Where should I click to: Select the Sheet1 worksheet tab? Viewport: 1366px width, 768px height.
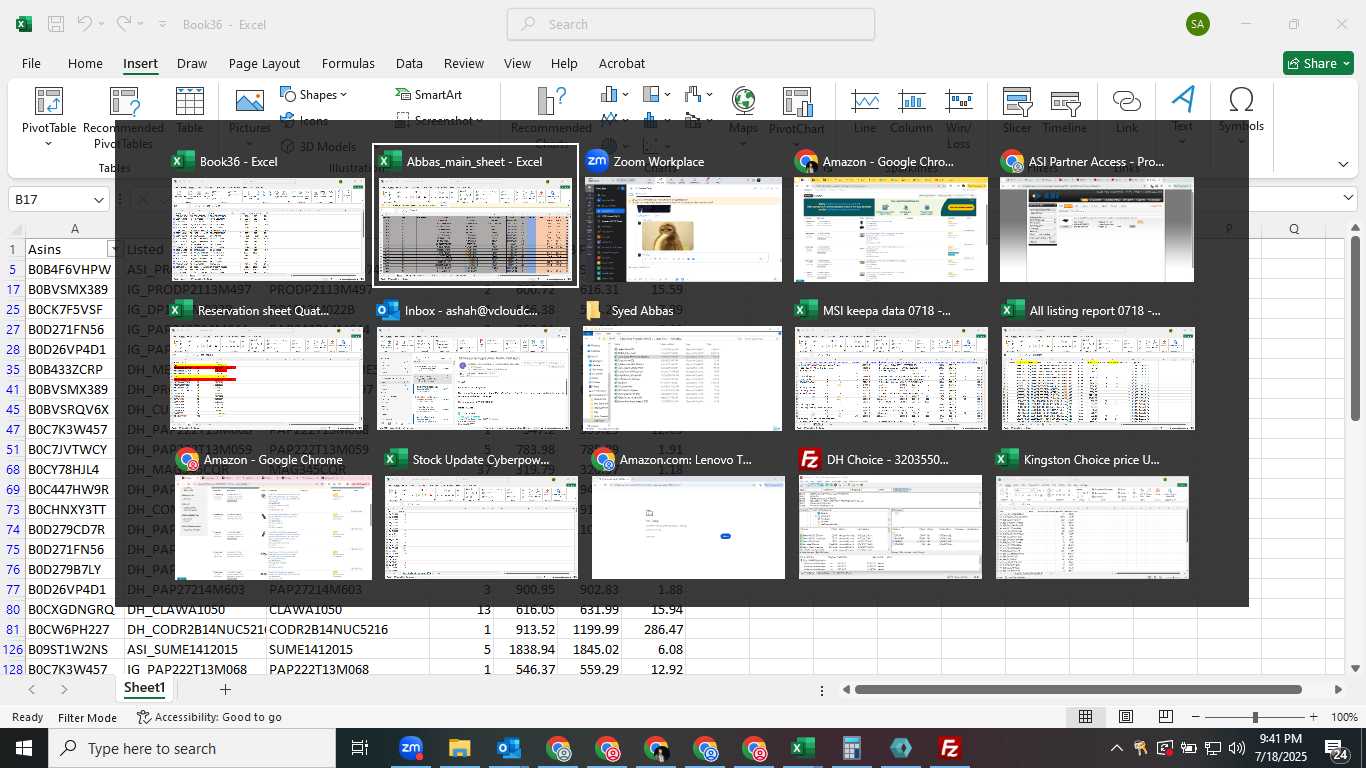145,688
